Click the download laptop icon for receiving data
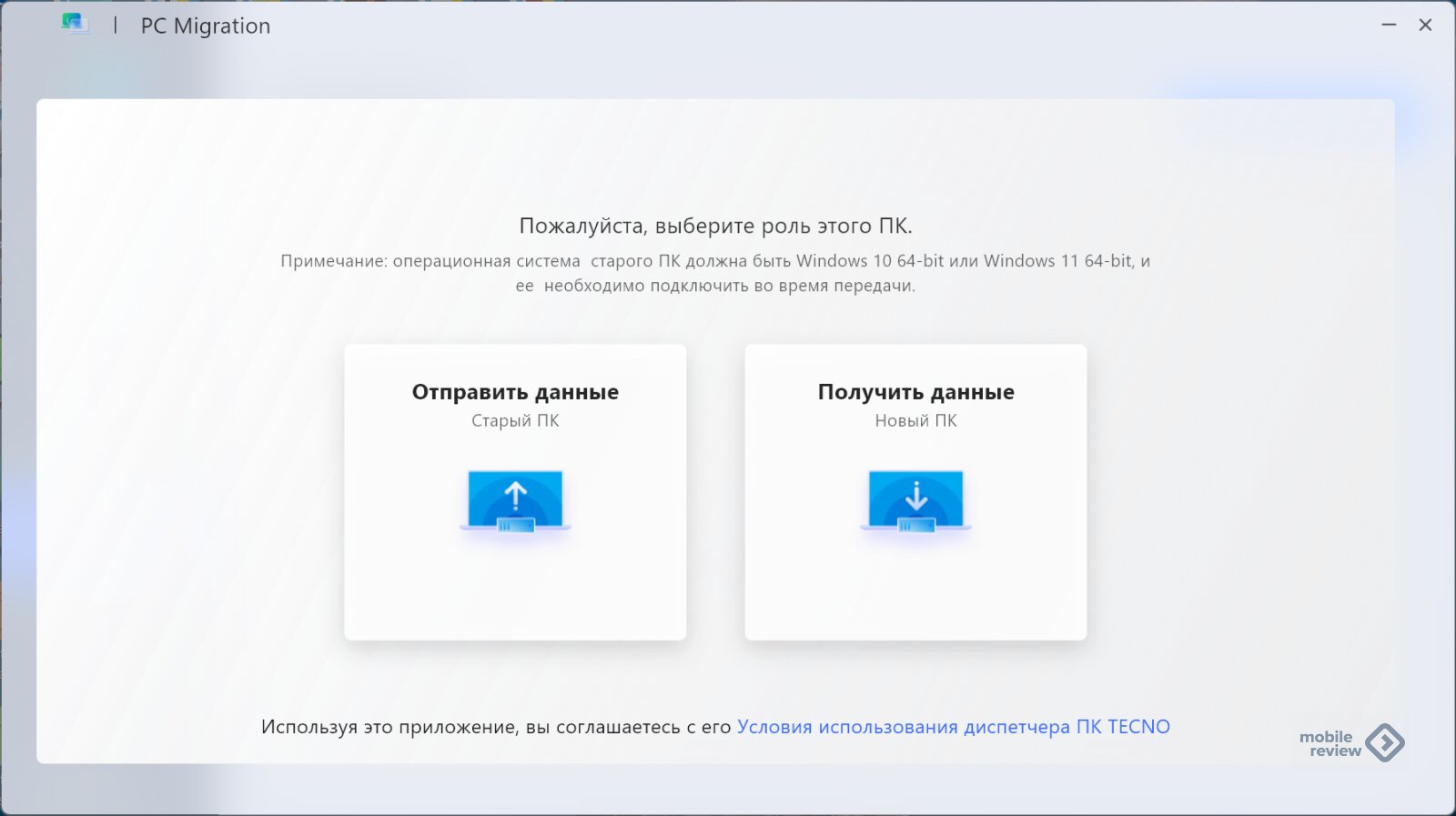The image size is (1456, 816). pyautogui.click(x=915, y=499)
